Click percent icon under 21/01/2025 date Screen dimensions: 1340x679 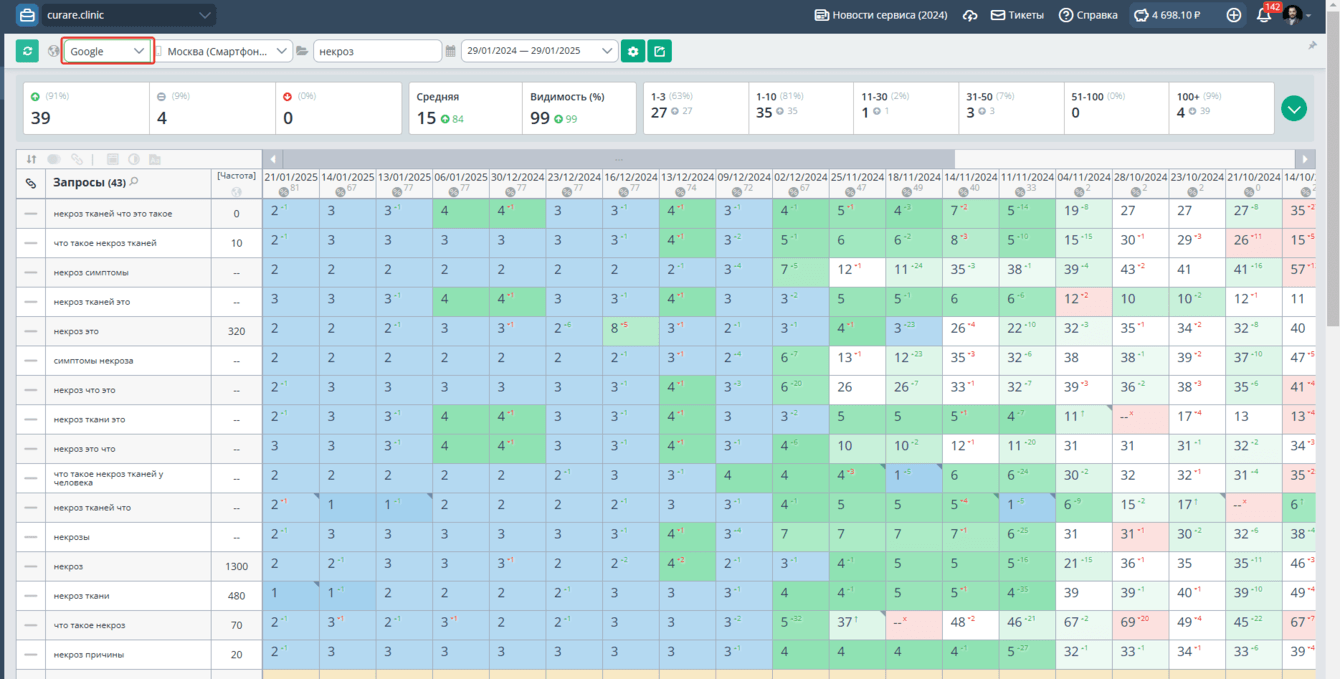click(285, 190)
